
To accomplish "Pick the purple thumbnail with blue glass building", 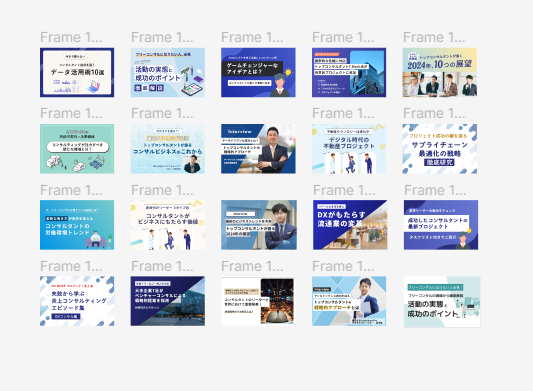I will click(349, 72).
